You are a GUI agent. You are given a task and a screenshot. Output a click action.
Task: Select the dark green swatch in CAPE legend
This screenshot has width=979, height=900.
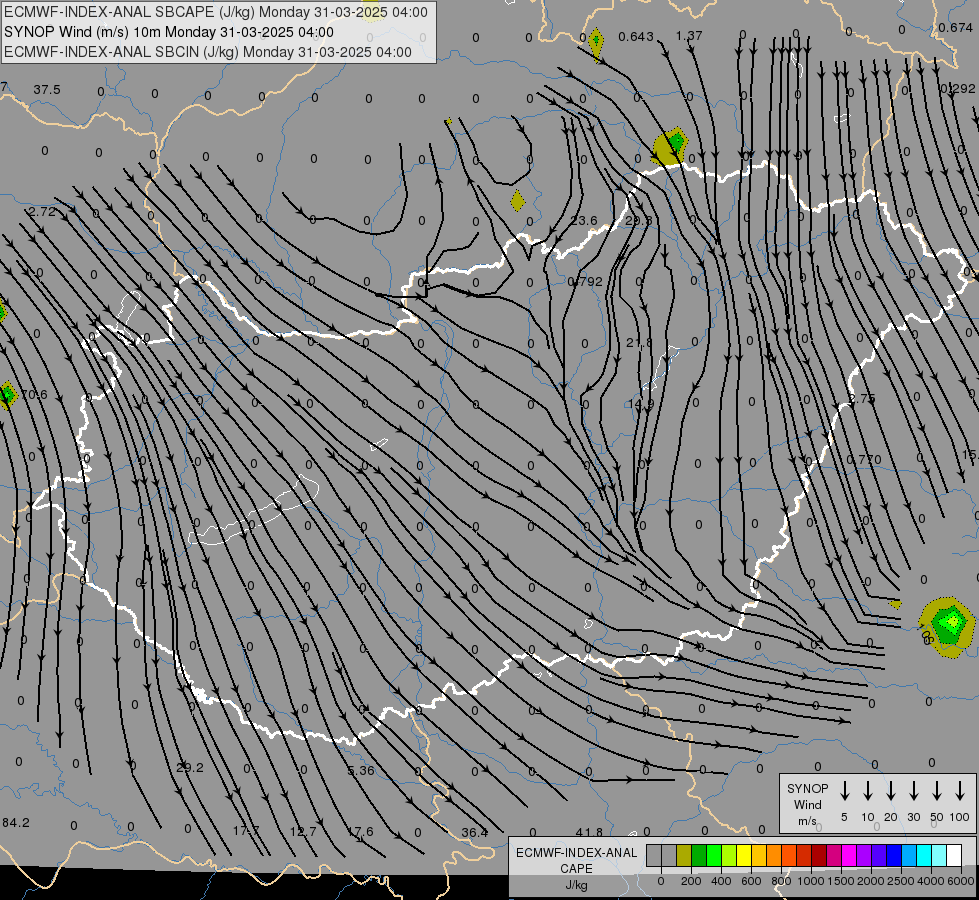click(699, 856)
